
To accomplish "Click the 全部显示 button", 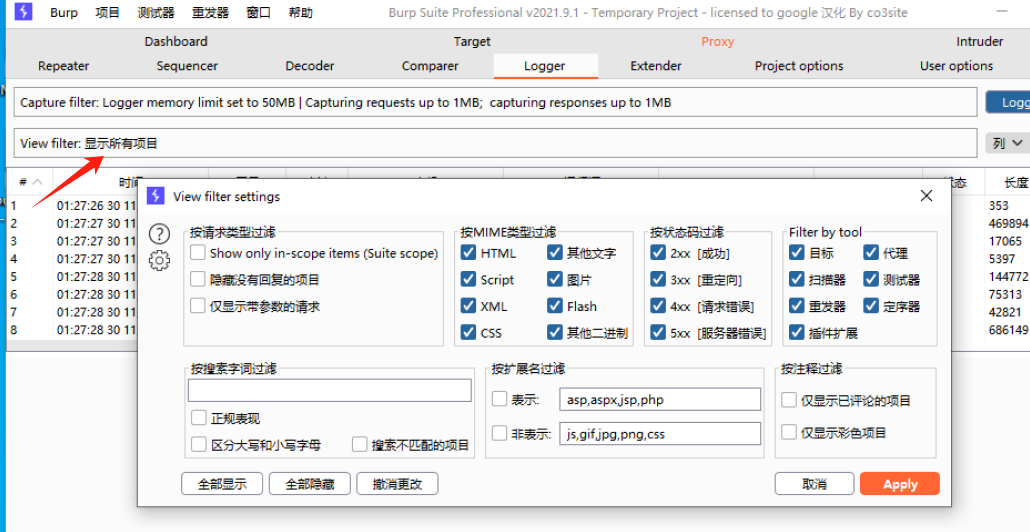I will [222, 484].
